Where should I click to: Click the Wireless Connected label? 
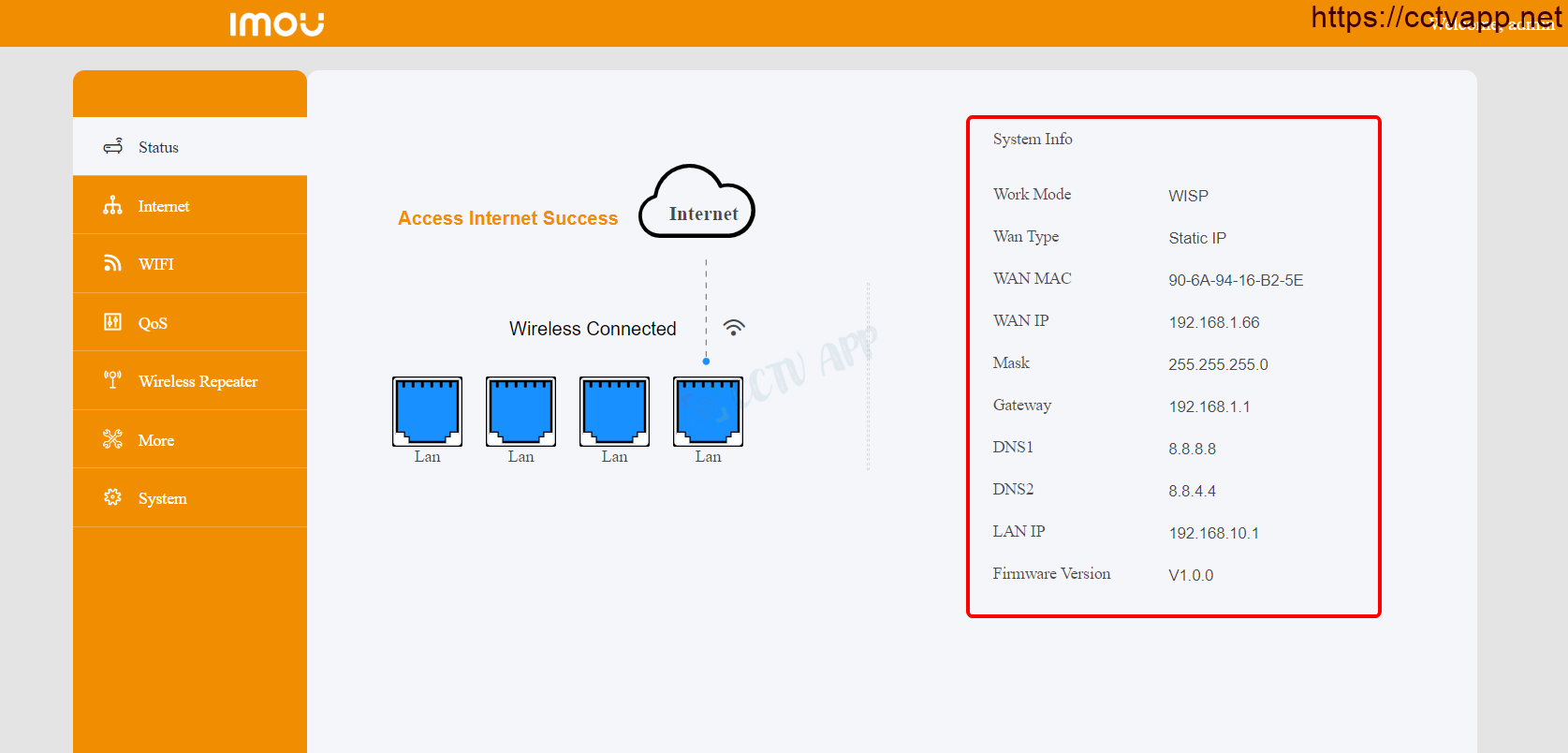pos(593,329)
